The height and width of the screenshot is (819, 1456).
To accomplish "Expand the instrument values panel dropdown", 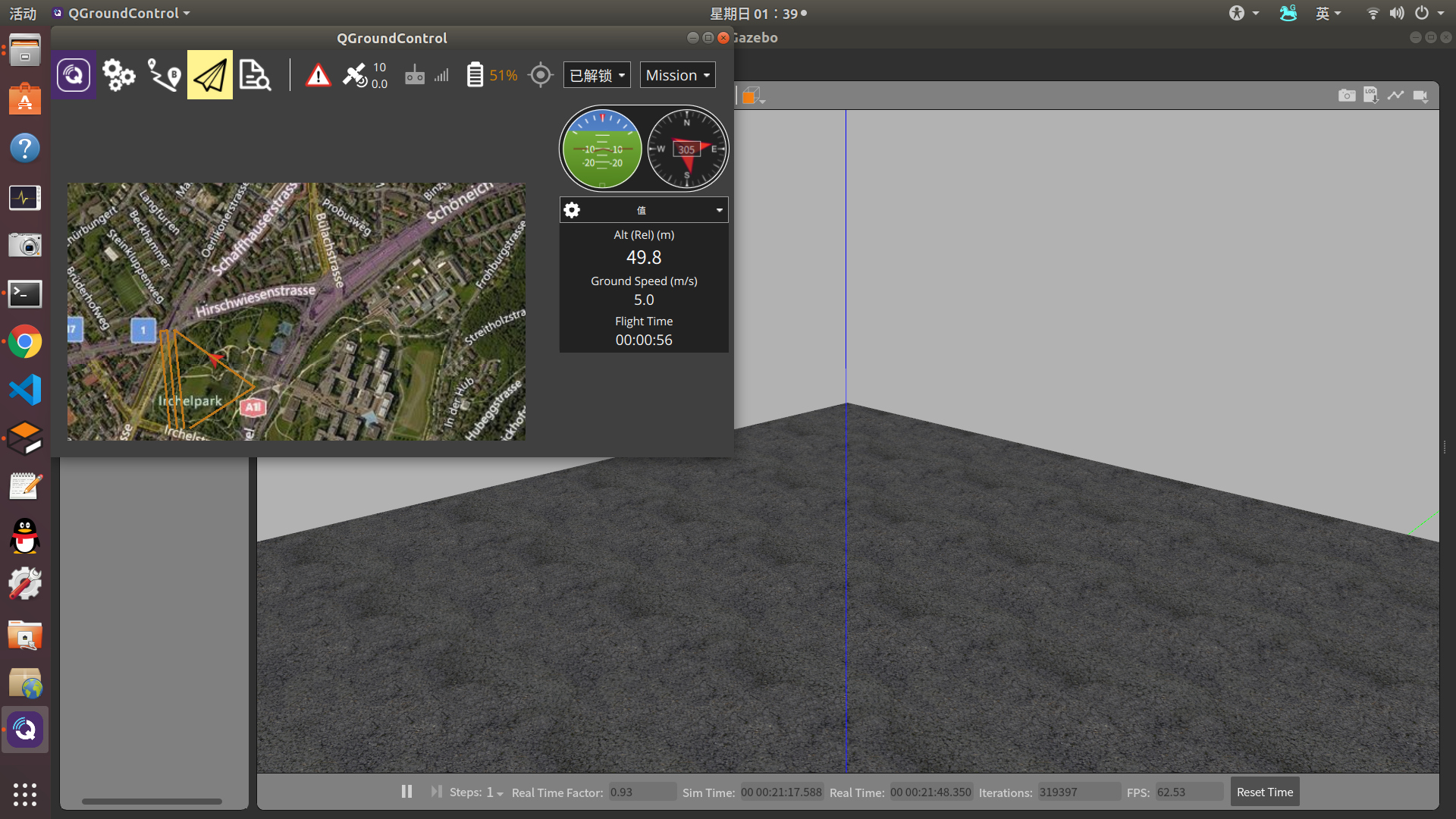I will click(x=719, y=210).
